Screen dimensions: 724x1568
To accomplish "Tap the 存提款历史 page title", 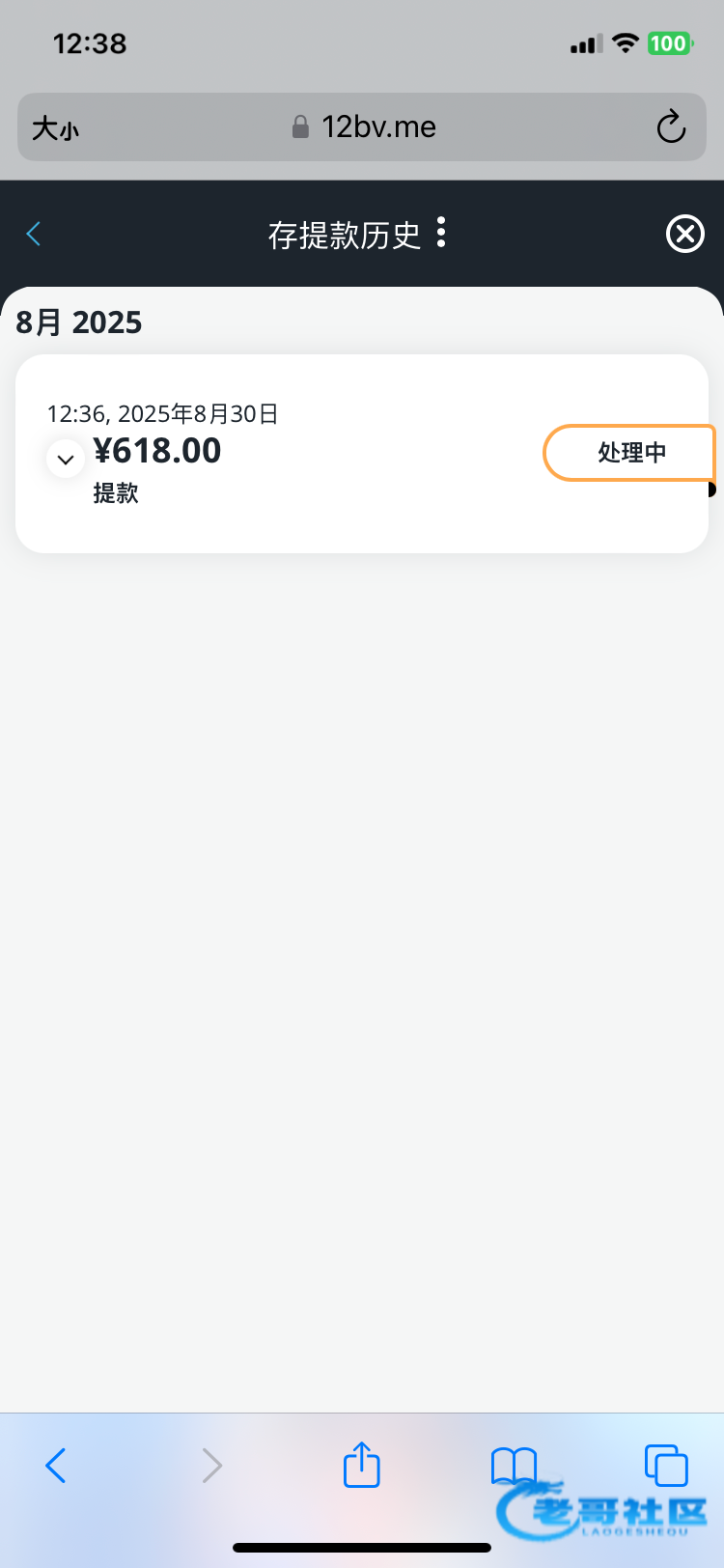I will pyautogui.click(x=344, y=235).
